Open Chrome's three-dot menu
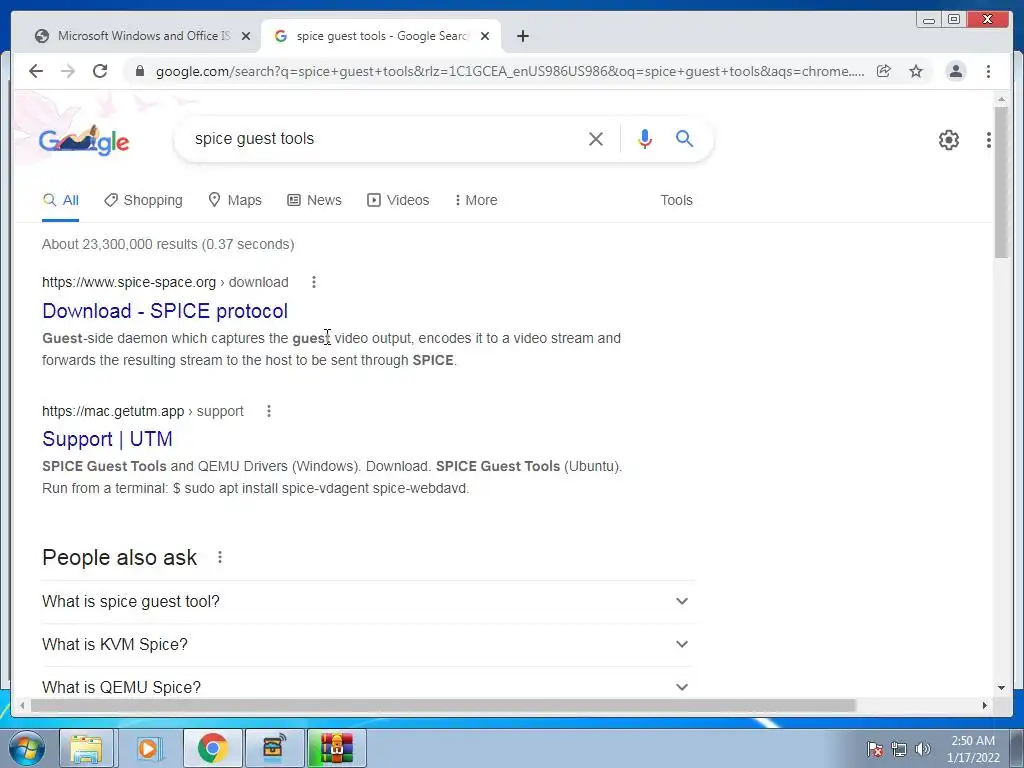Viewport: 1024px width, 768px height. click(988, 71)
